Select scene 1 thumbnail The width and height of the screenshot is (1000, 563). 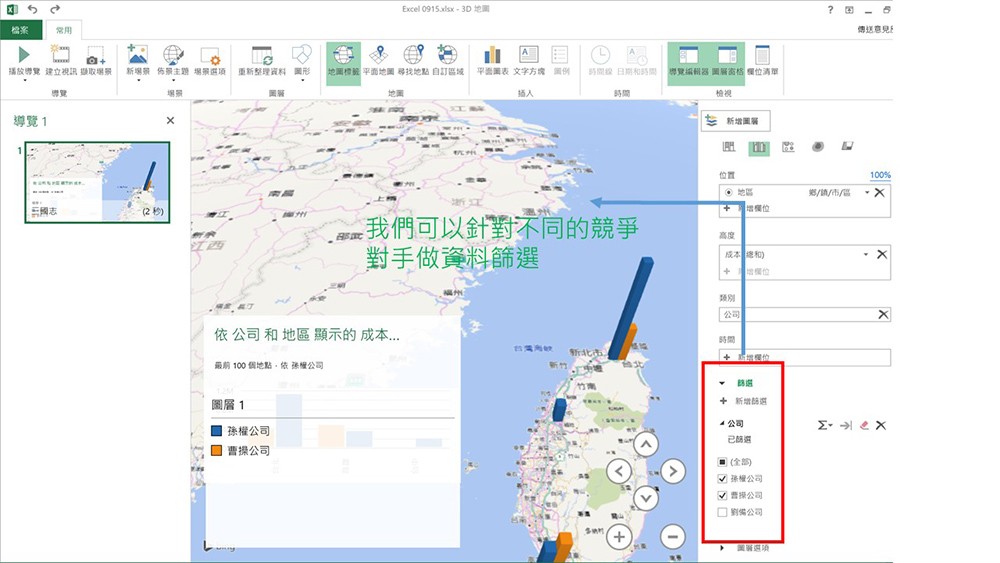pos(98,182)
